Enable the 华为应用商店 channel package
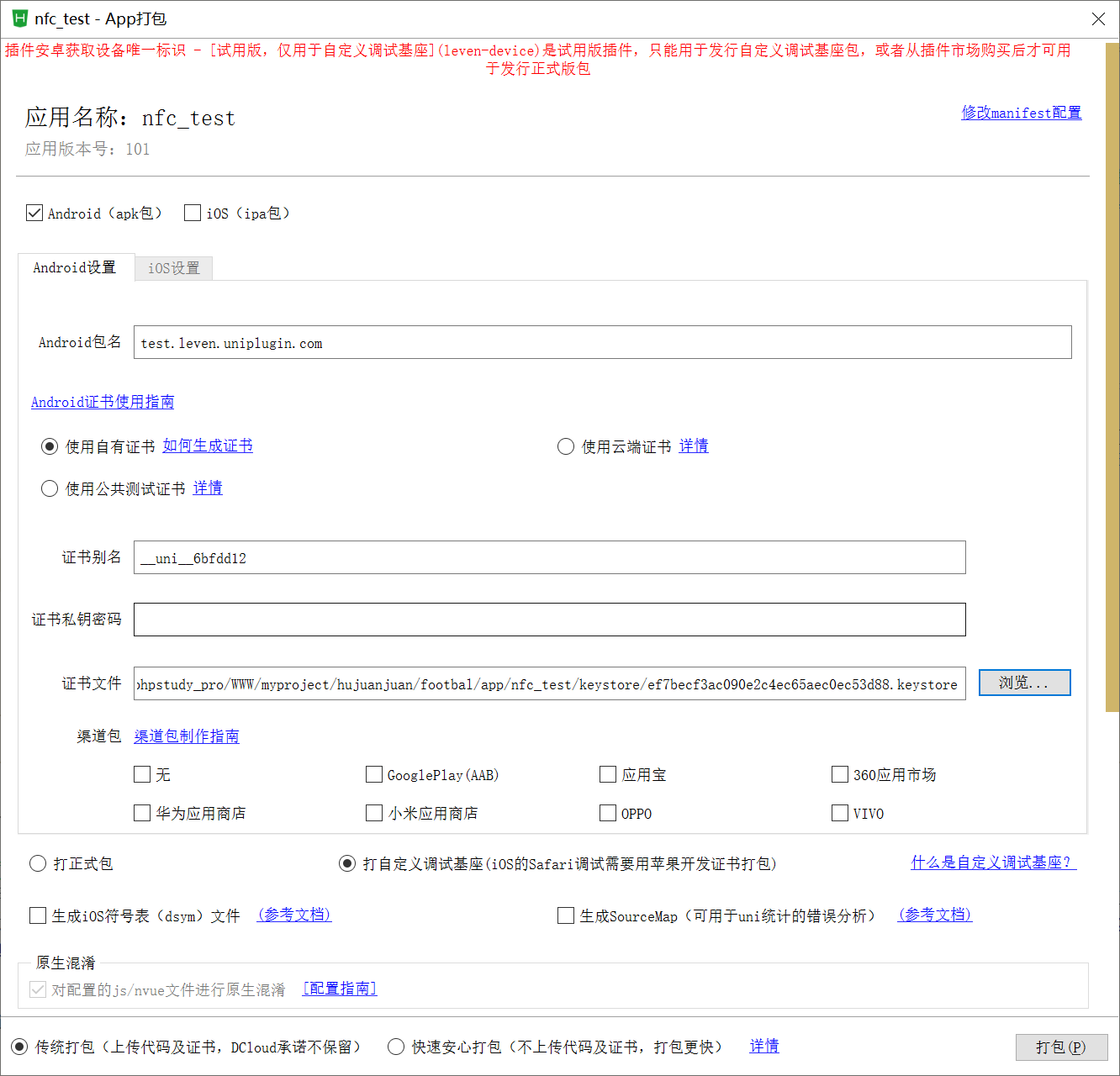 point(142,813)
